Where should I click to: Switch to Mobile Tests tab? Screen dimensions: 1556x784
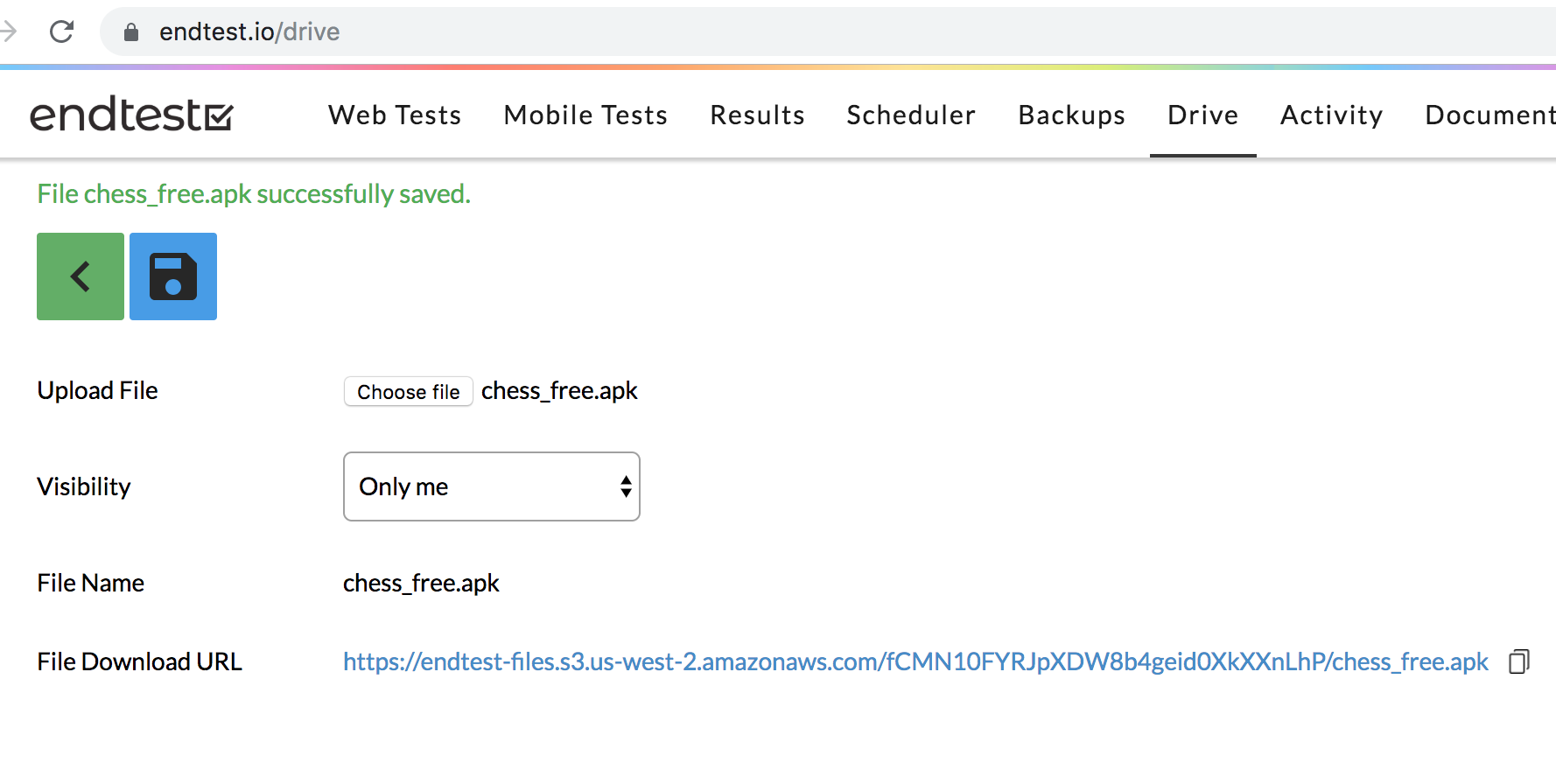(585, 115)
